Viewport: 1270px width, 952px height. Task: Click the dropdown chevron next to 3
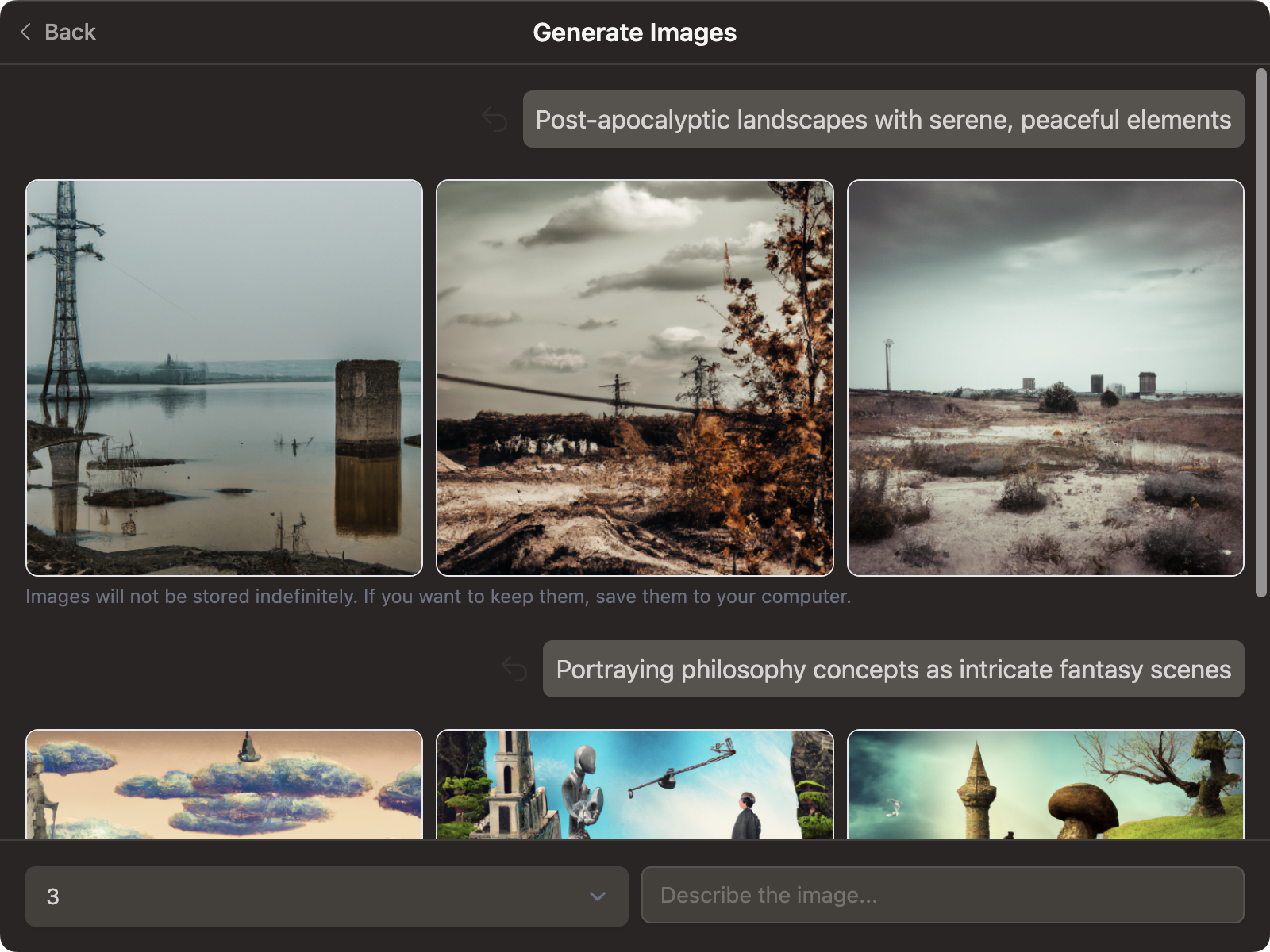(598, 896)
